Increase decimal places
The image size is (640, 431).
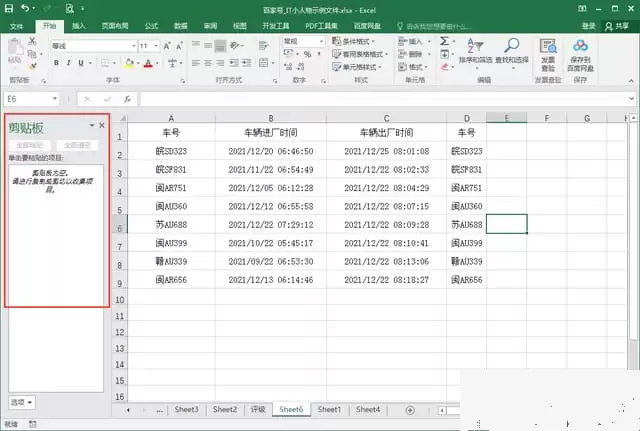(x=288, y=67)
